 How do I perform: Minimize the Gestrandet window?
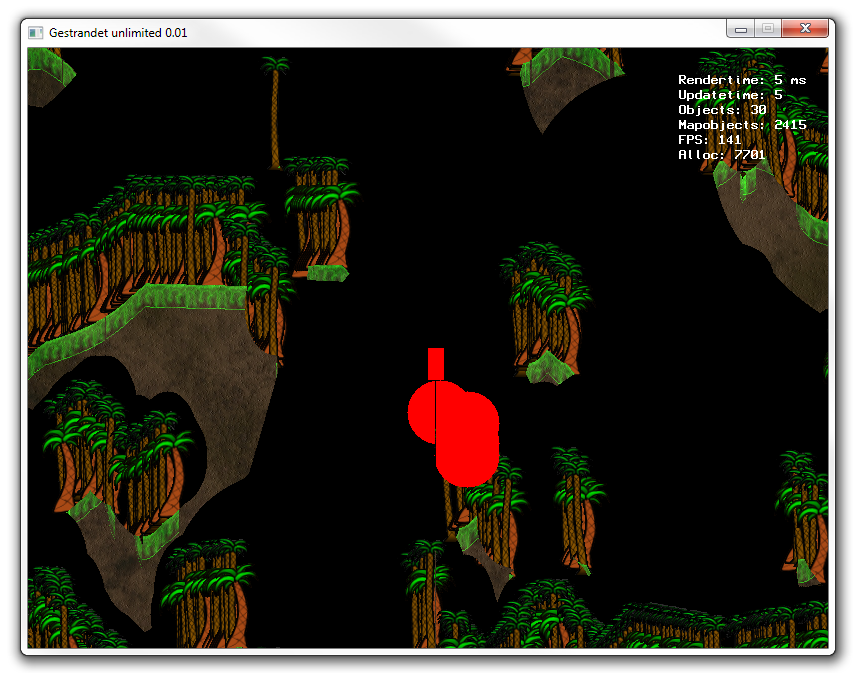point(741,29)
